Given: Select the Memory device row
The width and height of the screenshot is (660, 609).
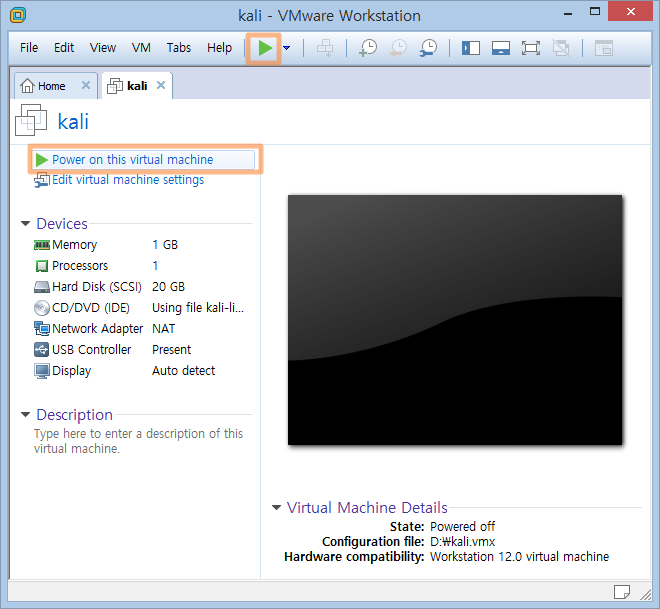Looking at the screenshot, I should coord(142,245).
